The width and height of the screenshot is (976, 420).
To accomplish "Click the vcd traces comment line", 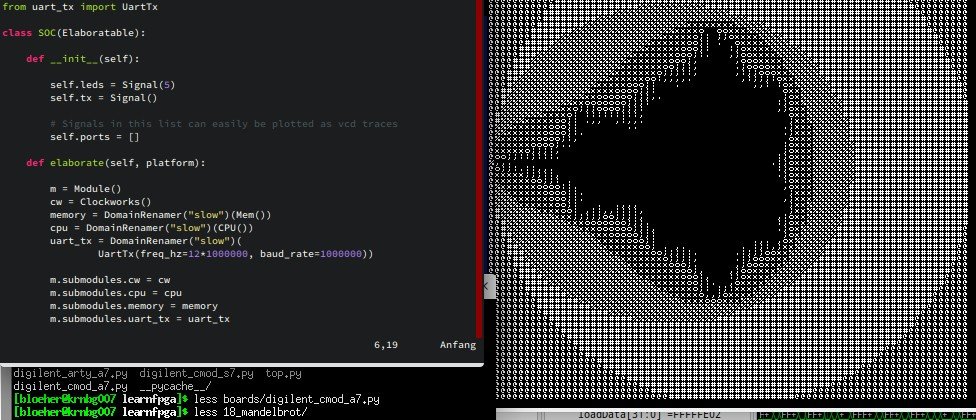I will tap(223, 124).
